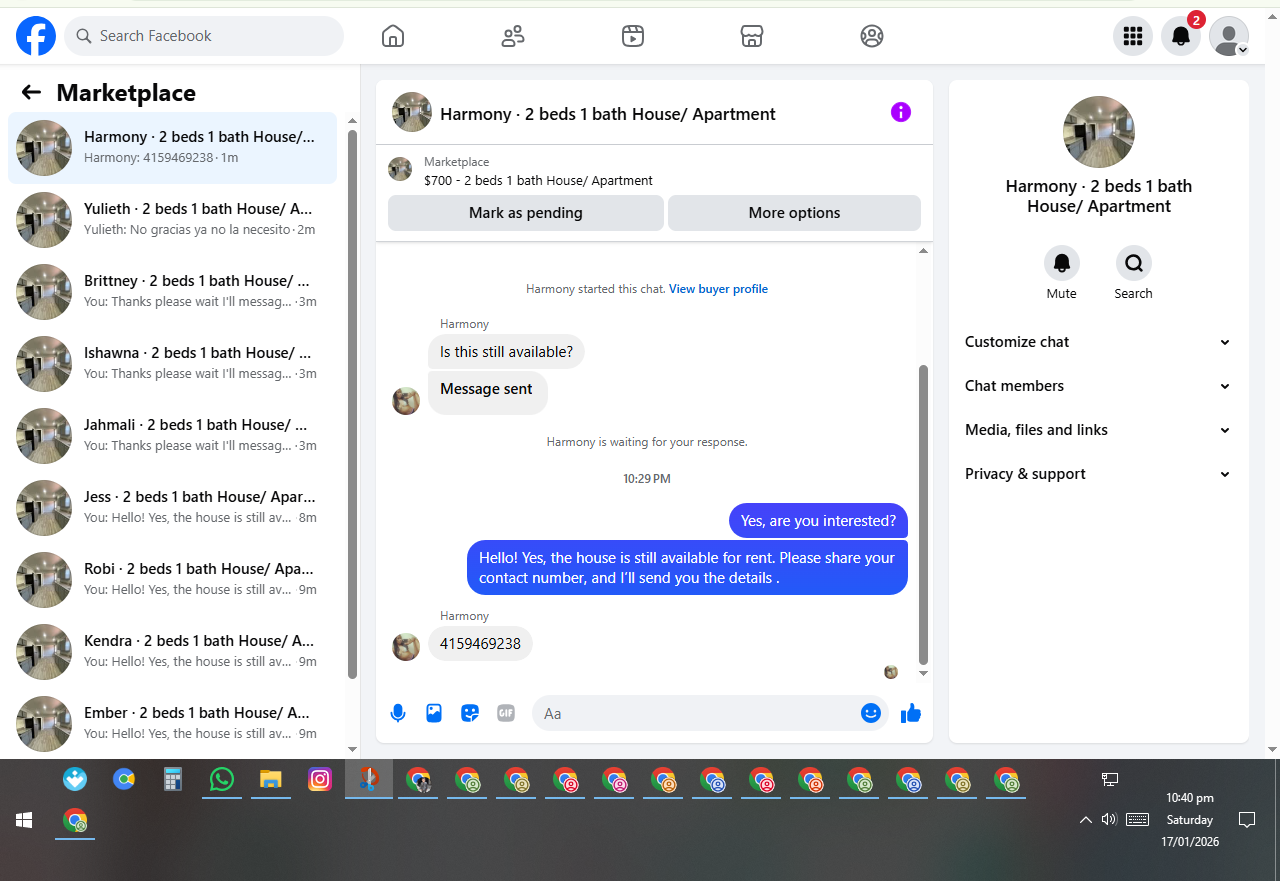1280x881 pixels.
Task: Click listing thumbnail in chat header
Action: click(x=412, y=112)
